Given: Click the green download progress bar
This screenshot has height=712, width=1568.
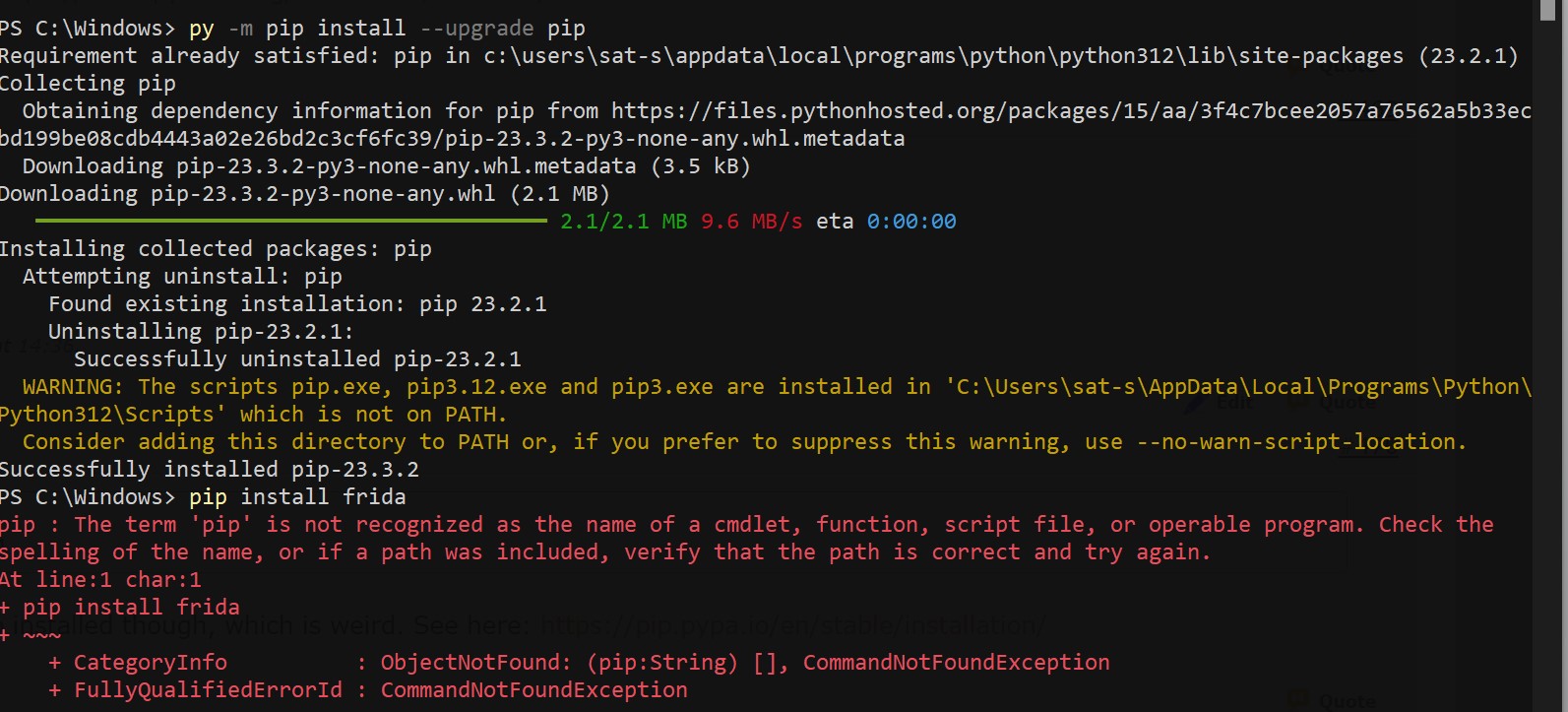Looking at the screenshot, I should (x=291, y=222).
